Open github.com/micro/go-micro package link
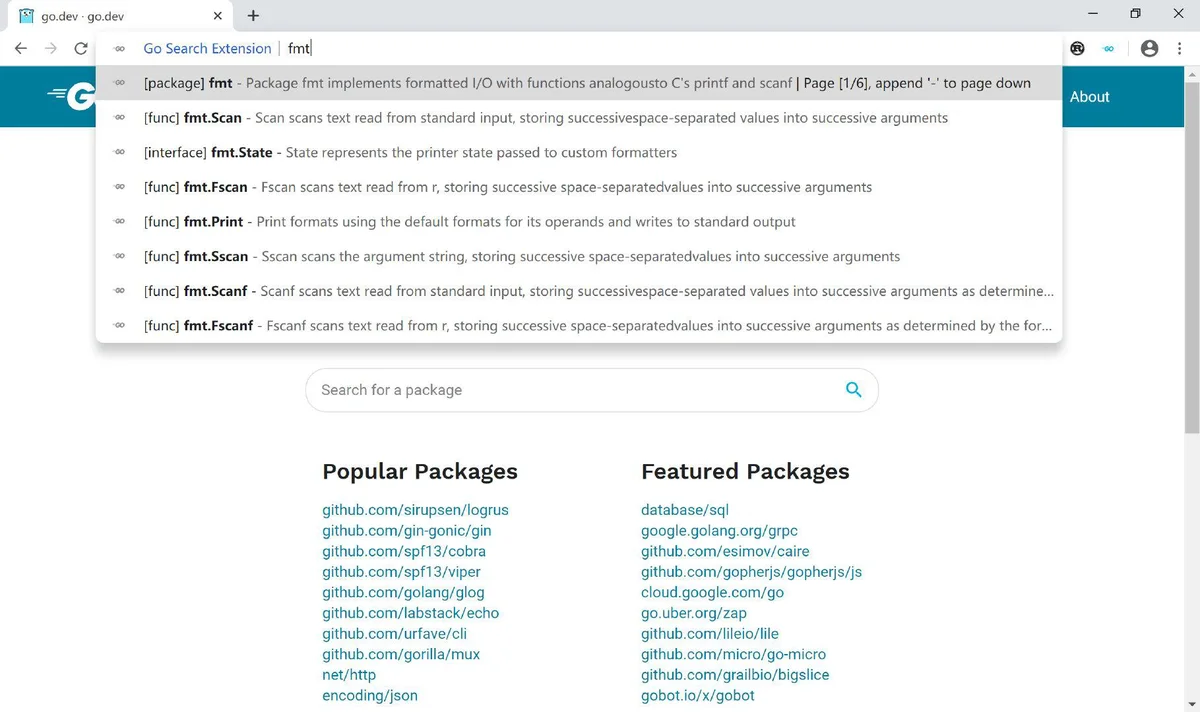Viewport: 1200px width, 712px height. [733, 654]
